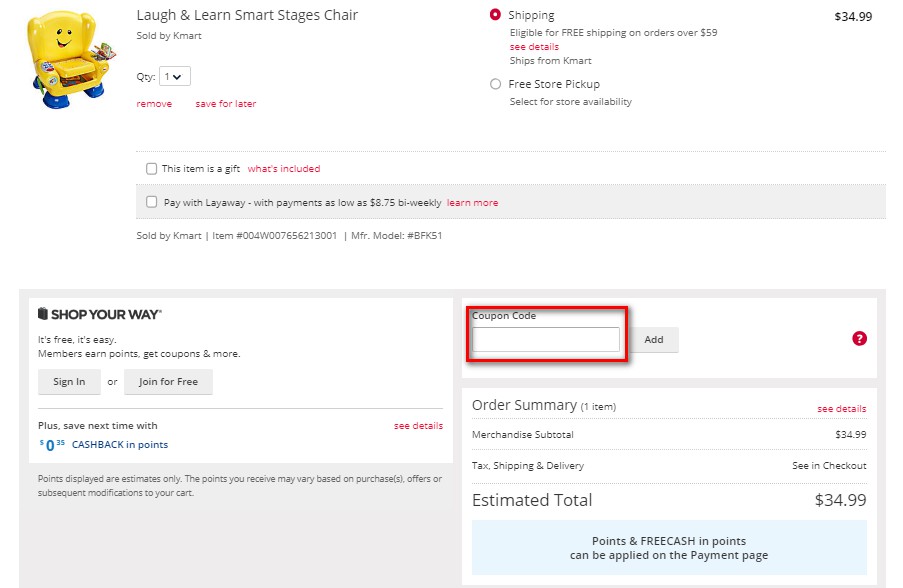This screenshot has width=903, height=588.
Task: Click the Join for Free button
Action: click(x=168, y=382)
